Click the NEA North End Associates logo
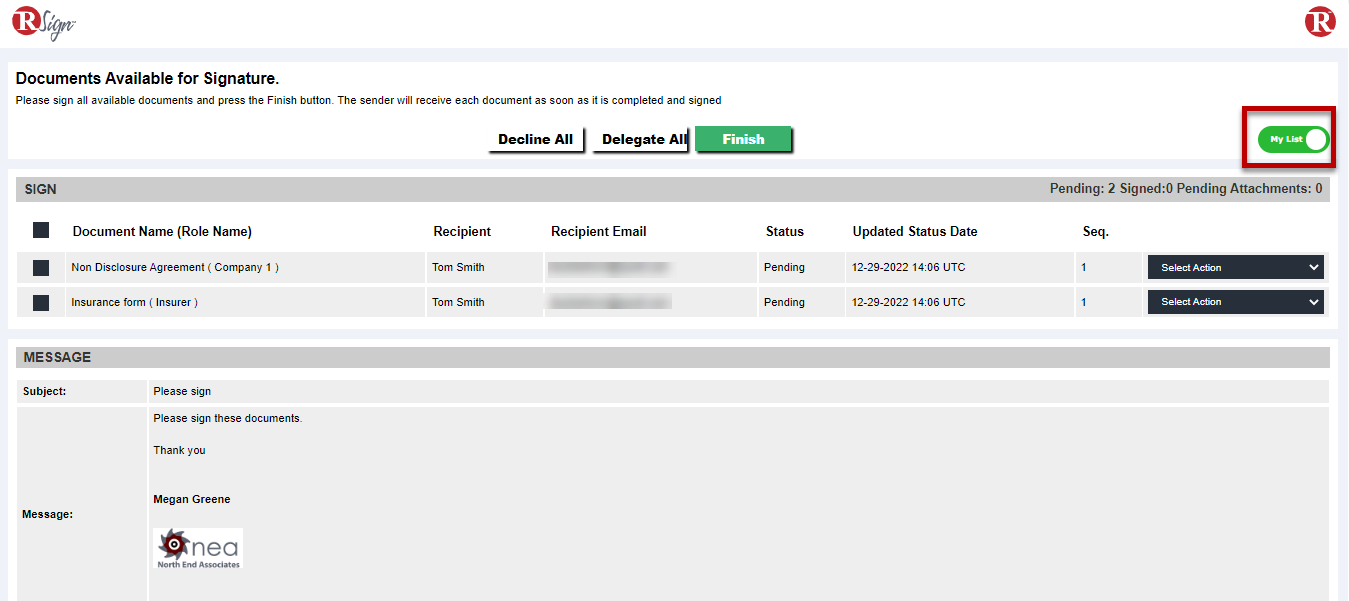The width and height of the screenshot is (1349, 601). click(x=198, y=549)
